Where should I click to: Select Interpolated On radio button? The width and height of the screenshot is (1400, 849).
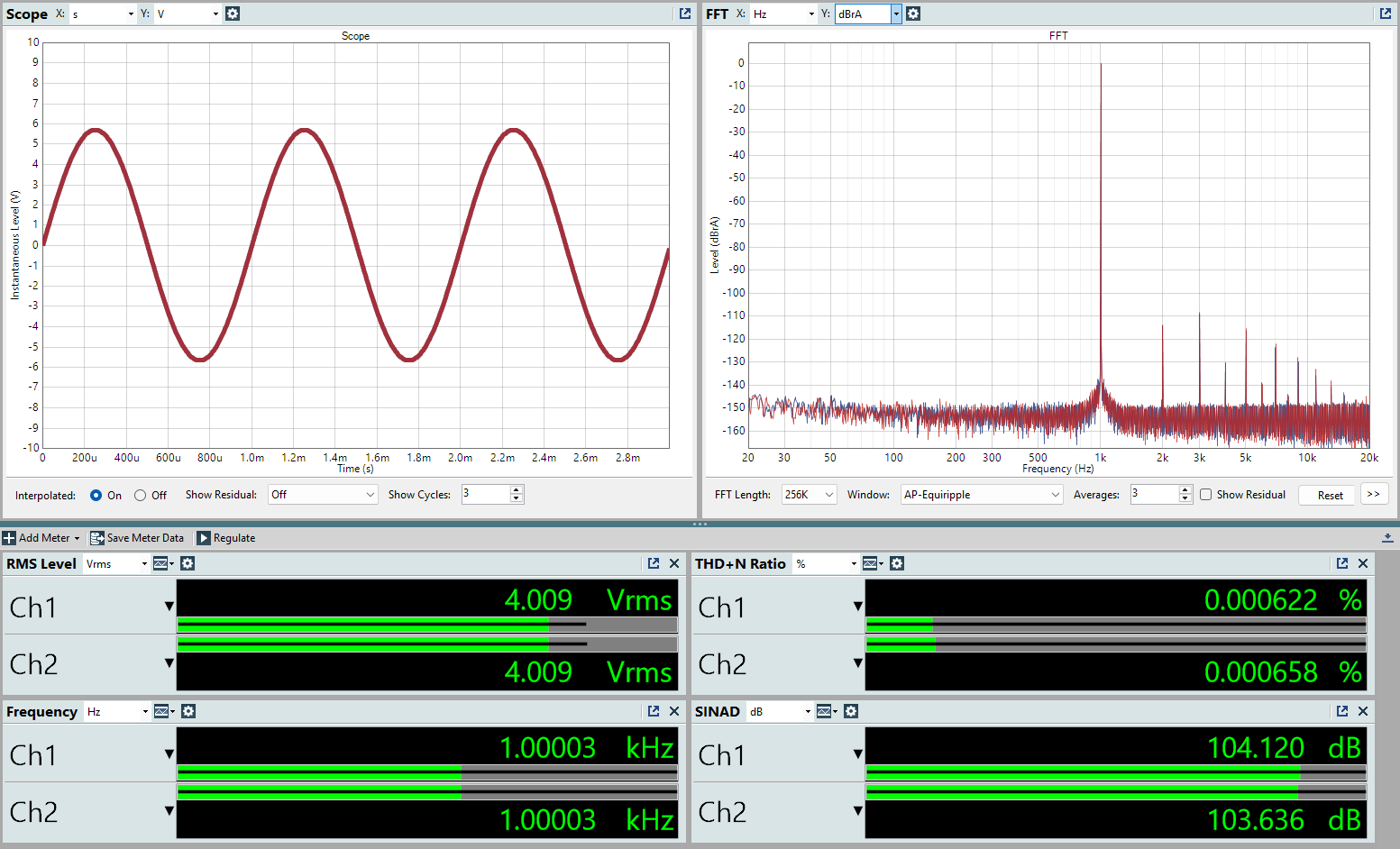point(96,495)
